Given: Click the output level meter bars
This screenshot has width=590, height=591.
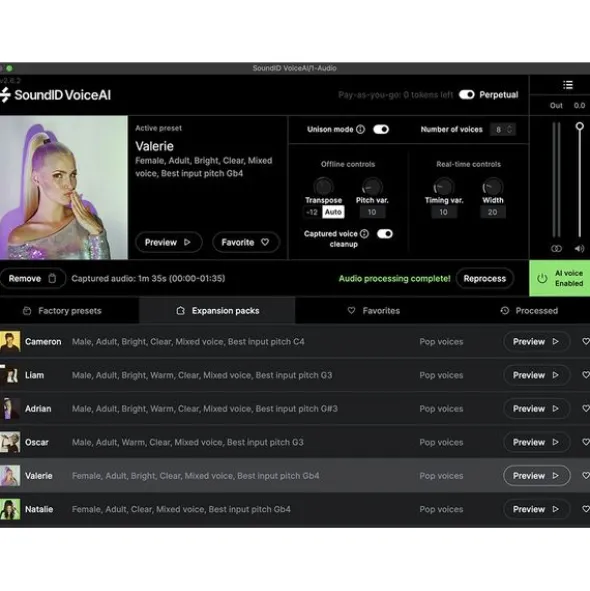Looking at the screenshot, I should click(556, 180).
